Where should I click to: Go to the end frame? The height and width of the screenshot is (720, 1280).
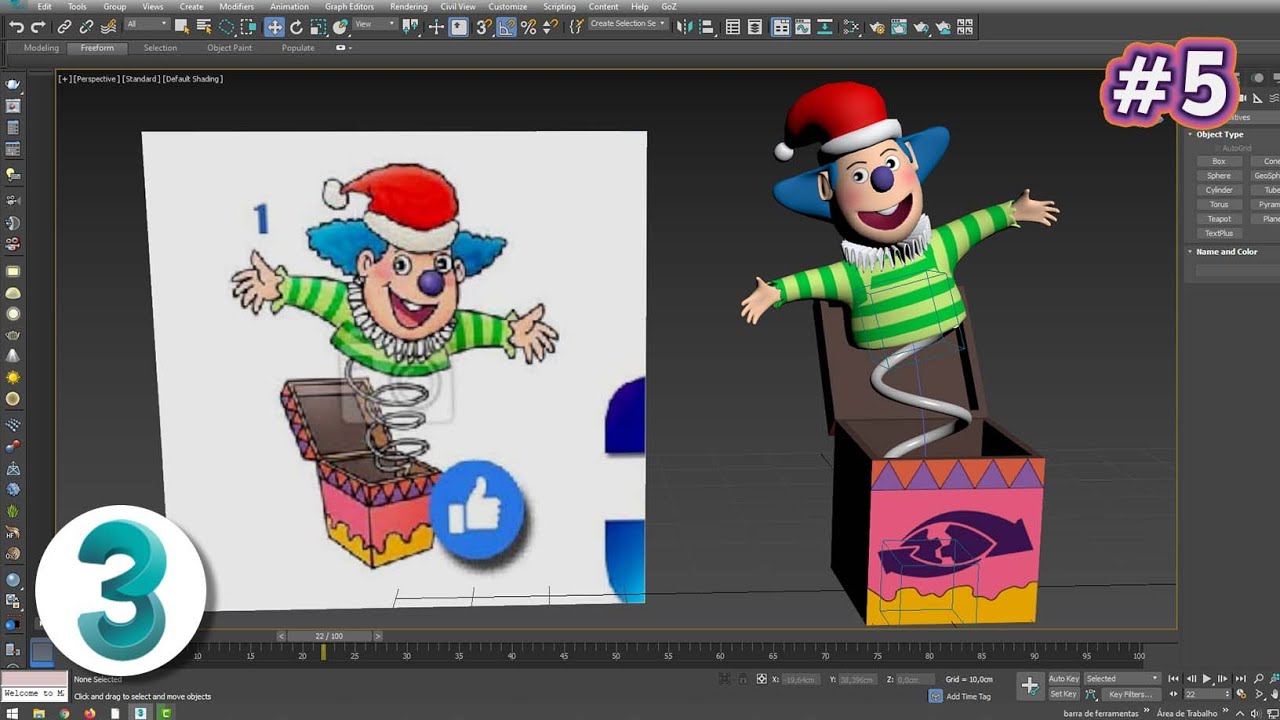1240,679
